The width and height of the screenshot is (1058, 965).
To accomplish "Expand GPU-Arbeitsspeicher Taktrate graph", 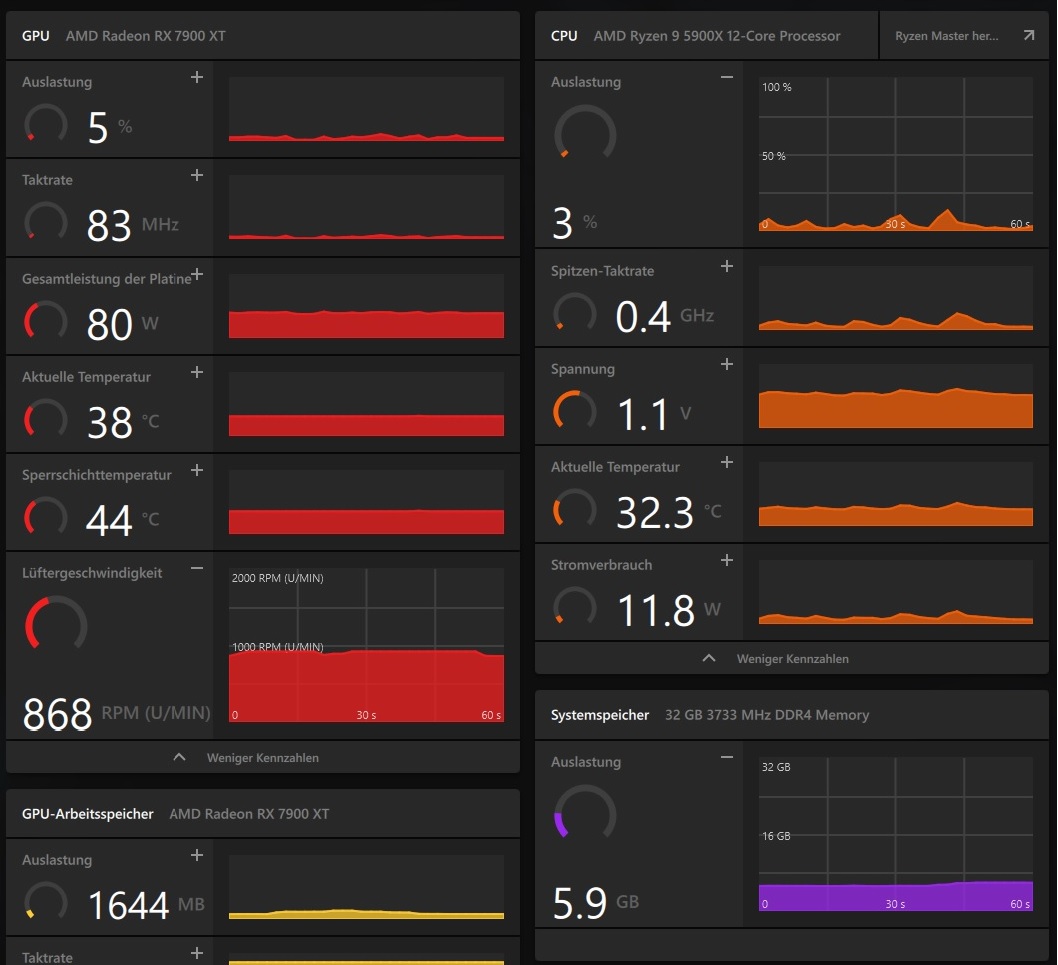I will coord(196,953).
